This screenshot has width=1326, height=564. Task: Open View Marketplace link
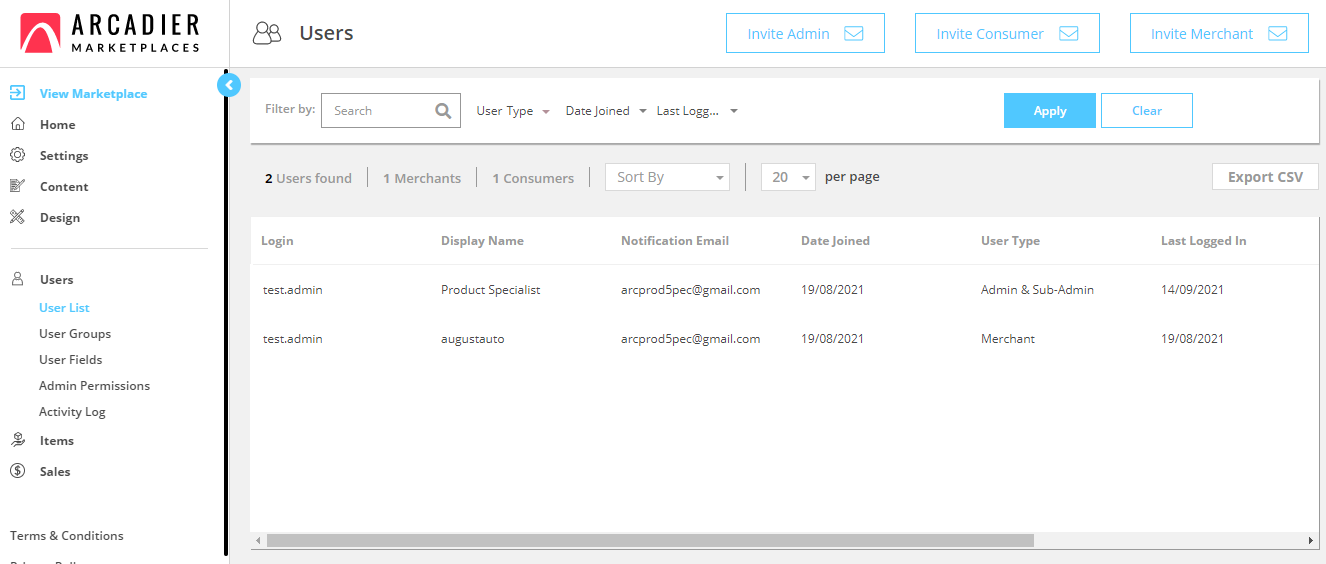click(x=93, y=94)
